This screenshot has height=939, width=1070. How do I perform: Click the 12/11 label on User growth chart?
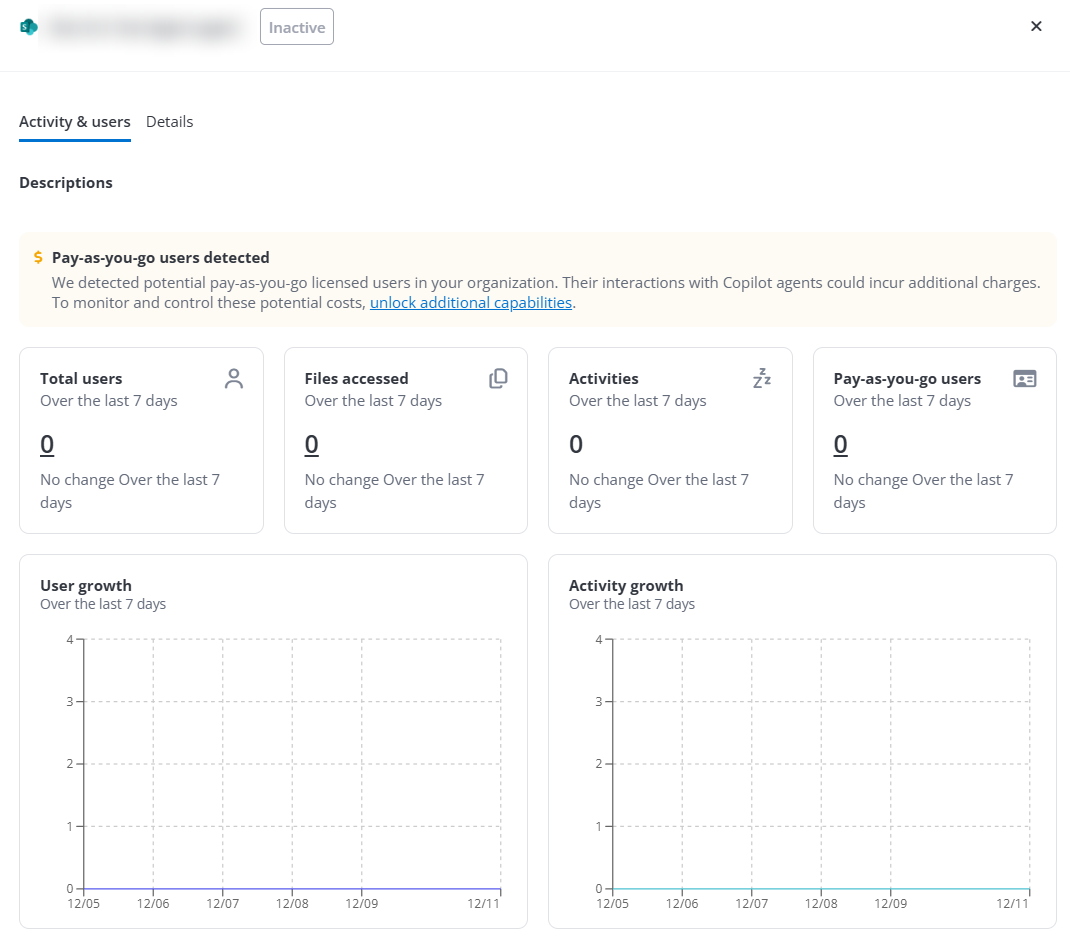484,904
